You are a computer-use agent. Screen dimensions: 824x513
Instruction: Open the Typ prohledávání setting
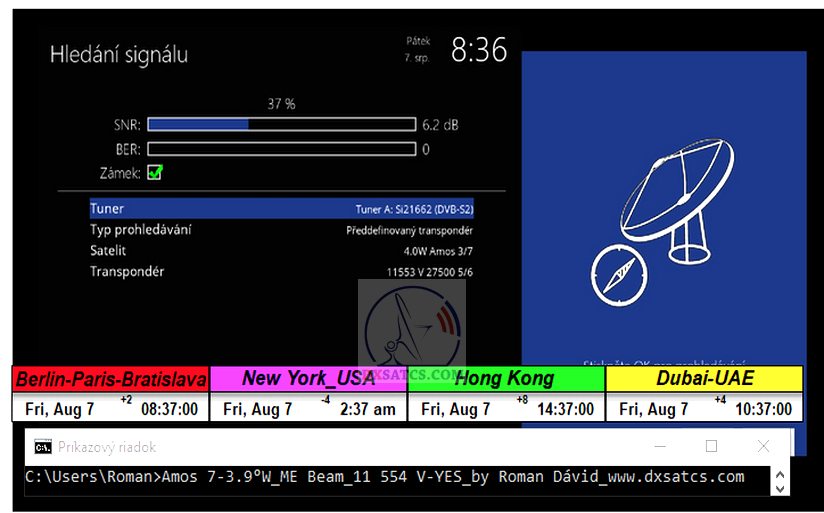(x=281, y=230)
